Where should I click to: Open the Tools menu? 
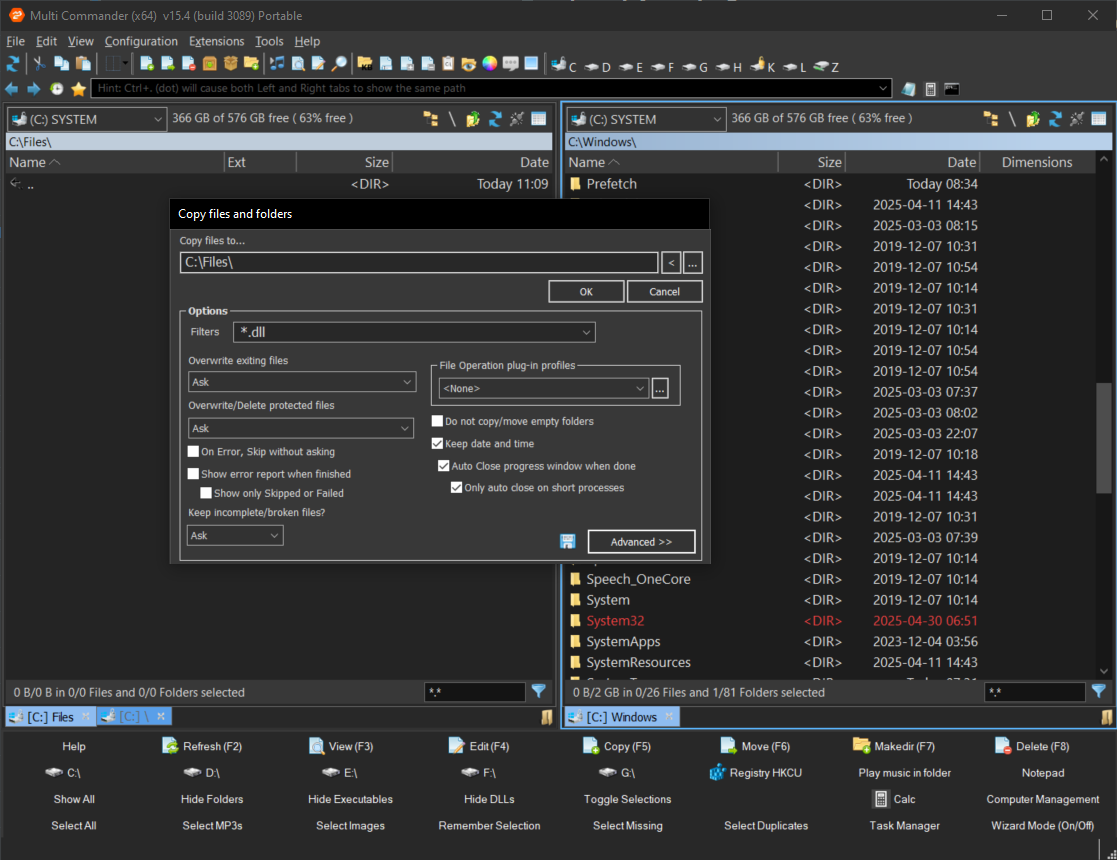pyautogui.click(x=269, y=41)
